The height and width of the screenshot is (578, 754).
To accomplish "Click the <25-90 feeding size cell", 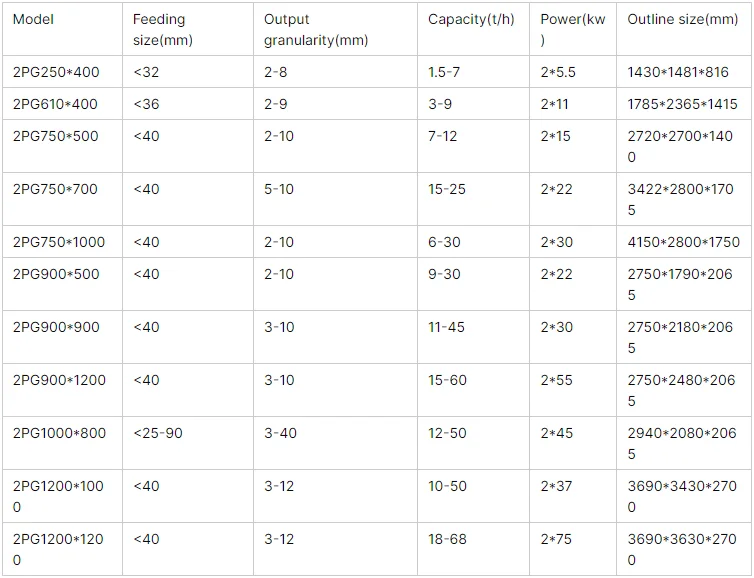I will coord(158,433).
